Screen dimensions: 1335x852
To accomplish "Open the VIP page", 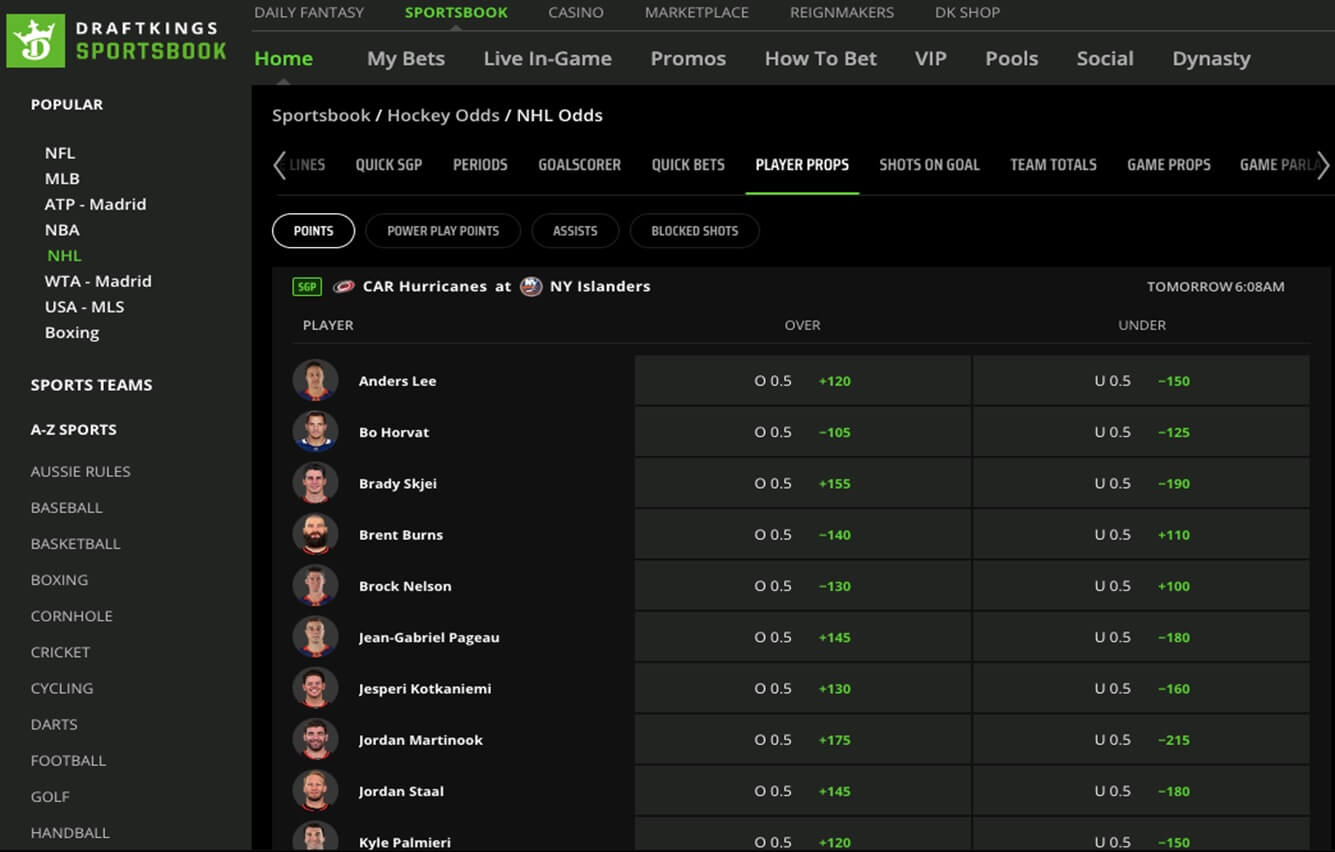I will point(931,59).
